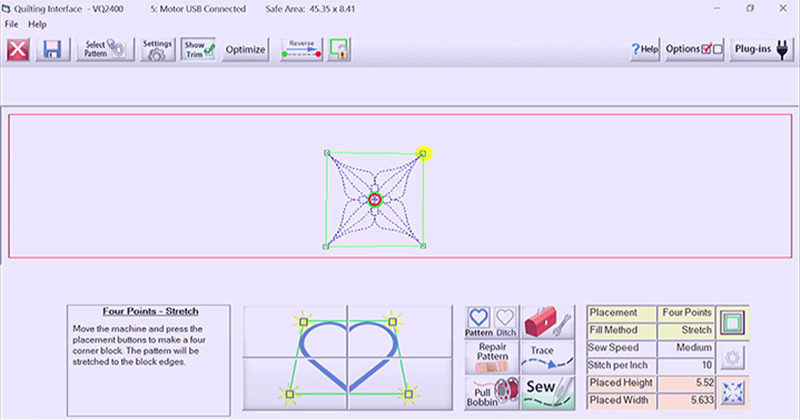Toggle the Options checkbox button
The image size is (800, 420).
pos(694,50)
